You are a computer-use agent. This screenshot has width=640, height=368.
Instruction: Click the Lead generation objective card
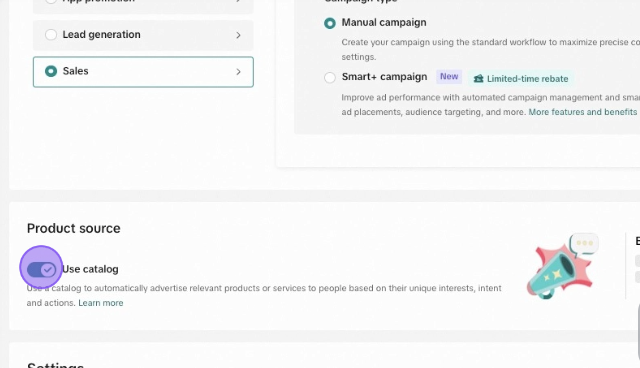pyautogui.click(x=143, y=35)
